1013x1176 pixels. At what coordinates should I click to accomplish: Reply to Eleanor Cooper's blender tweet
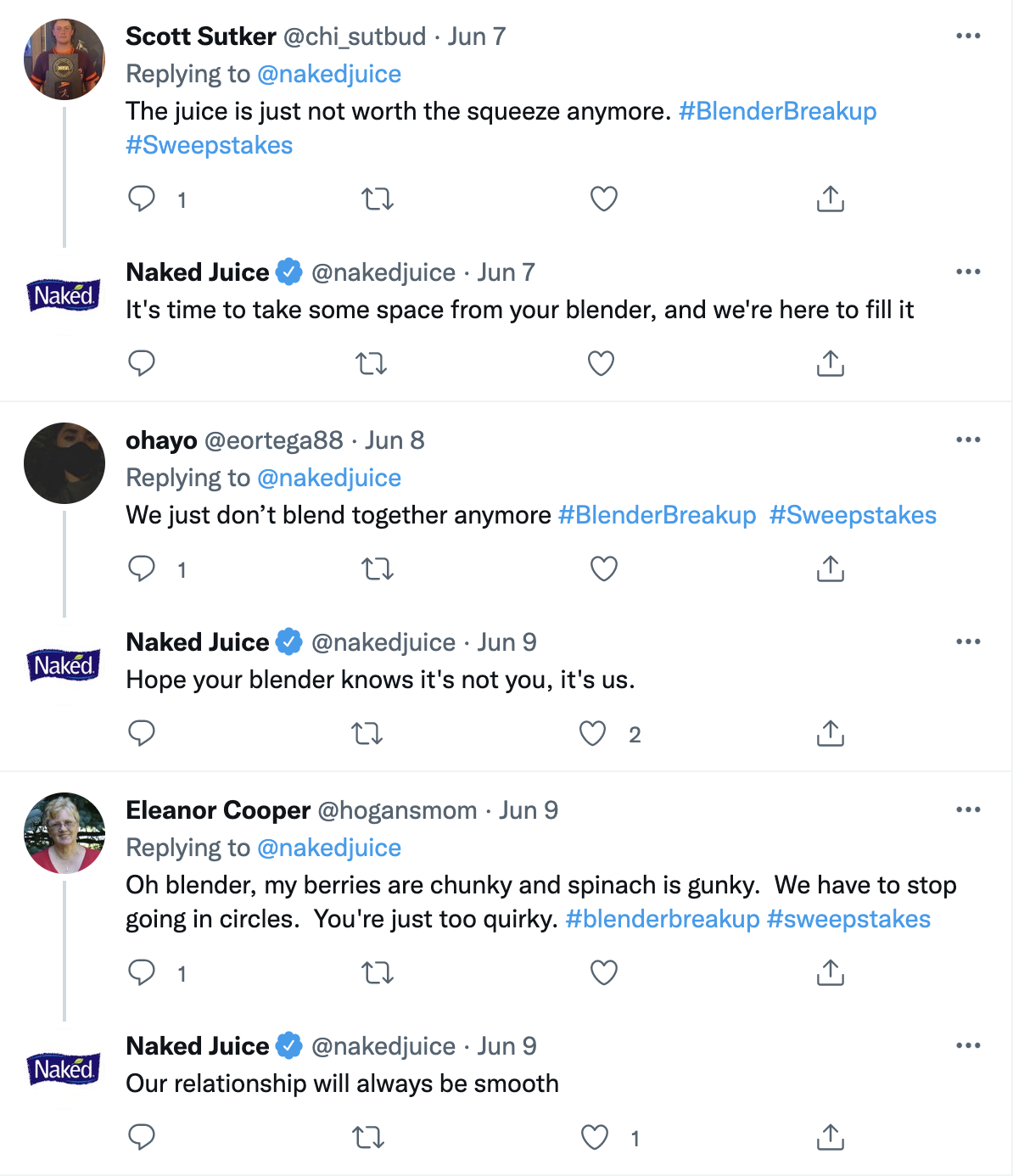[142, 972]
